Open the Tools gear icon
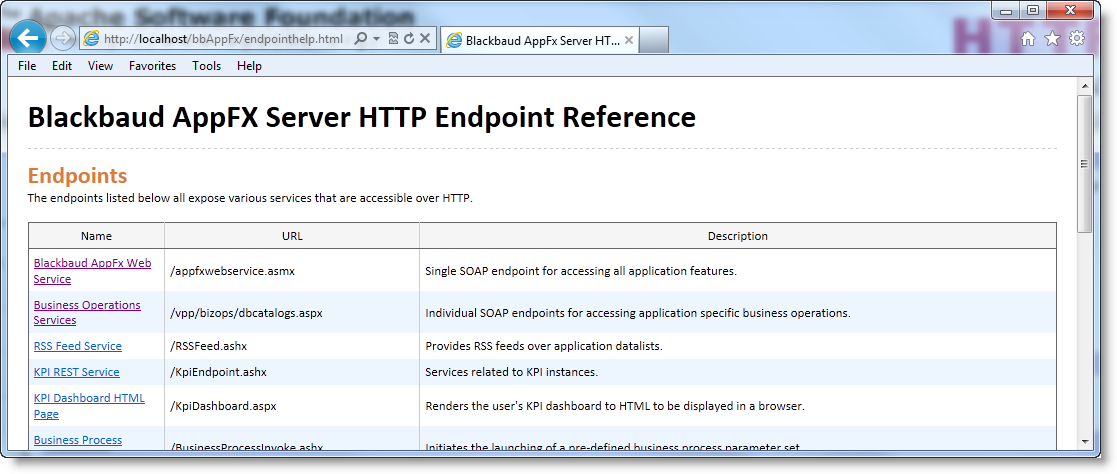 click(x=1077, y=38)
